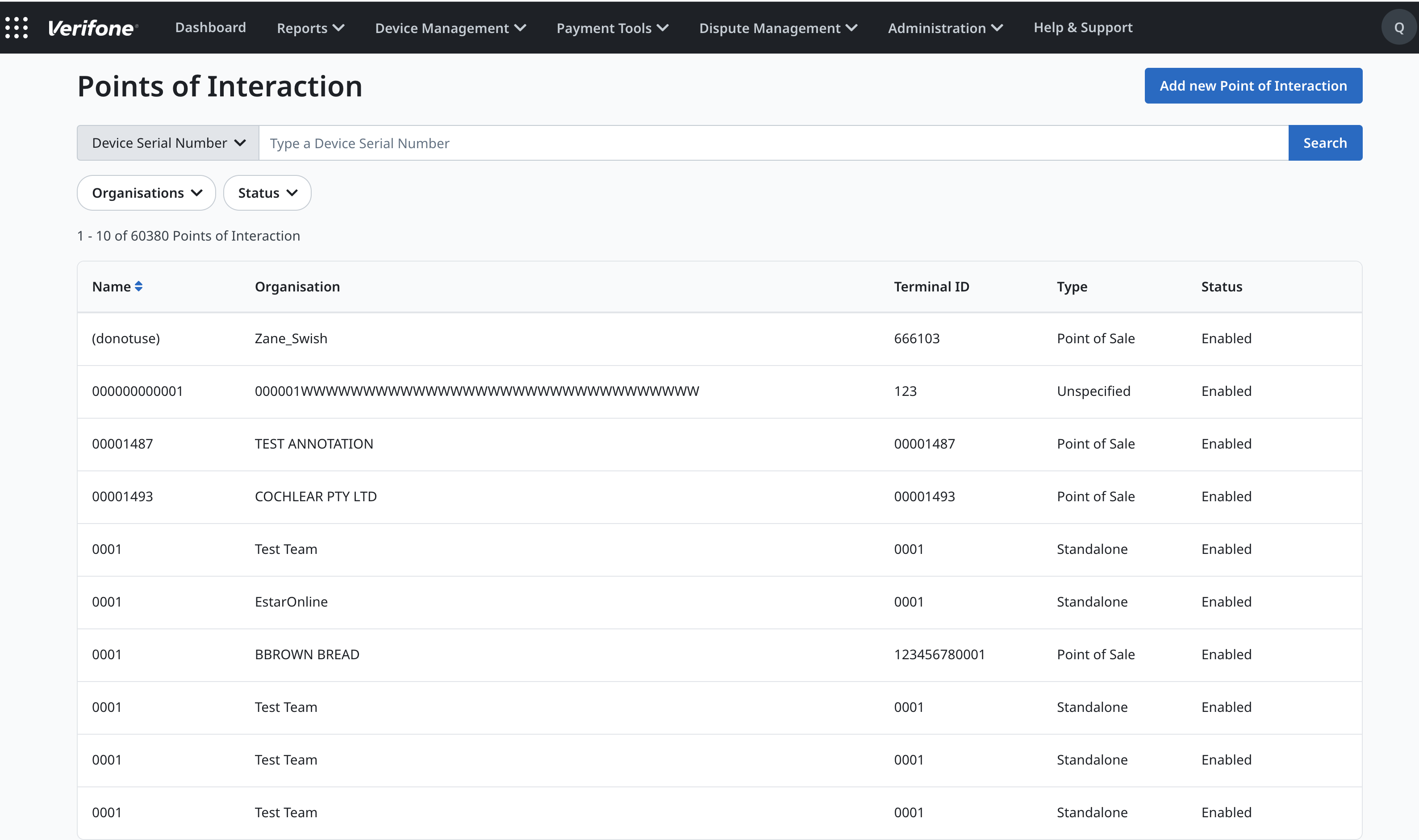Screen dimensions: 1419x840
Task: Select the Zane_Swish organisation cell
Action: point(291,338)
